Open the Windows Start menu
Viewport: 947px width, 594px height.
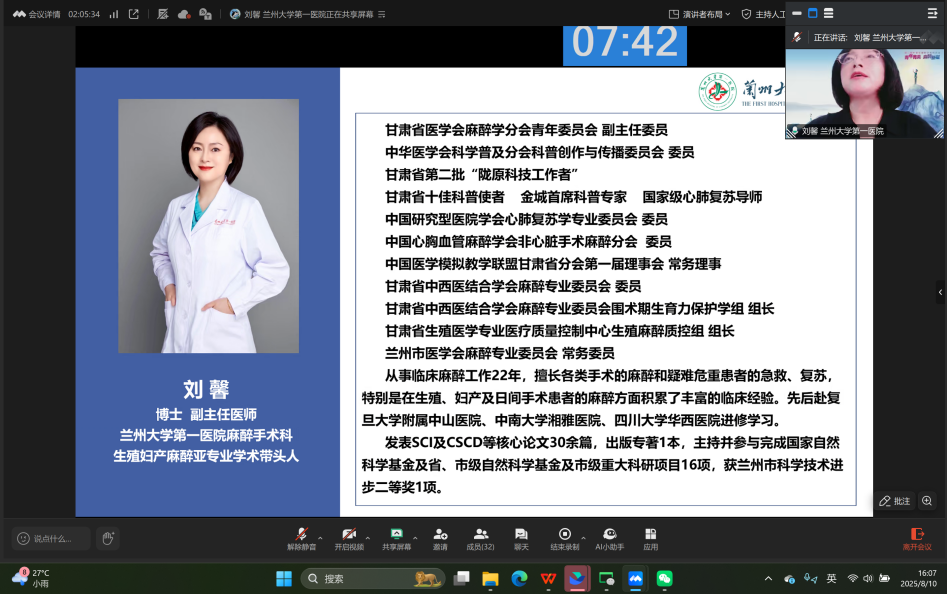pyautogui.click(x=284, y=578)
